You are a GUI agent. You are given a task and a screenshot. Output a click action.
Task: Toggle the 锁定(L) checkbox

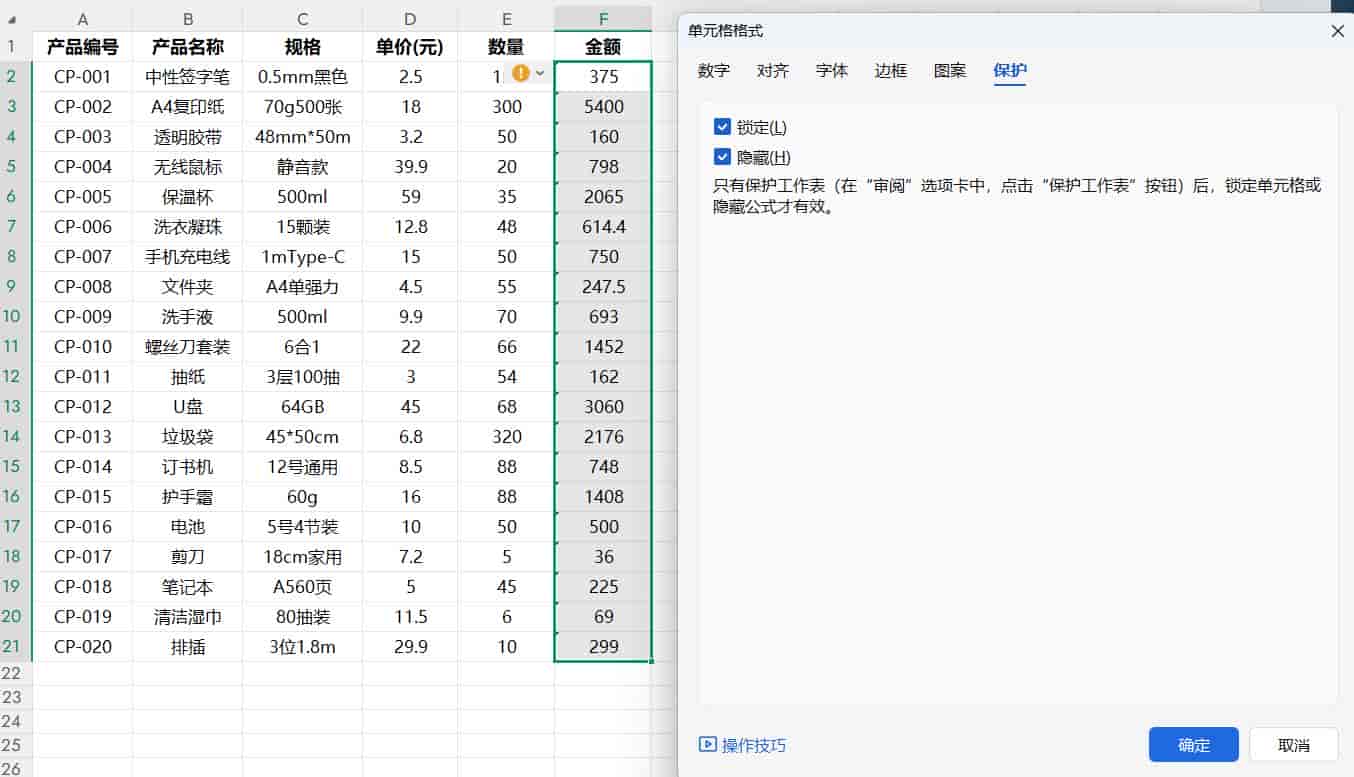point(722,127)
